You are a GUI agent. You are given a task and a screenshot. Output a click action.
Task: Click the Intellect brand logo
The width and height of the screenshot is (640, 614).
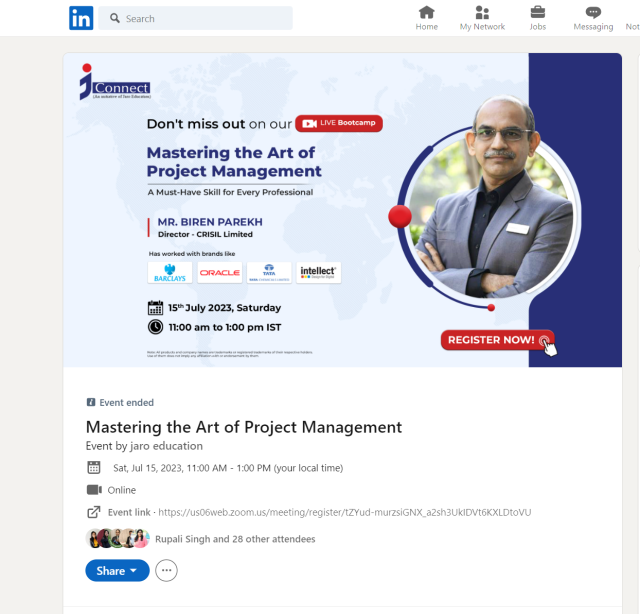pyautogui.click(x=318, y=273)
